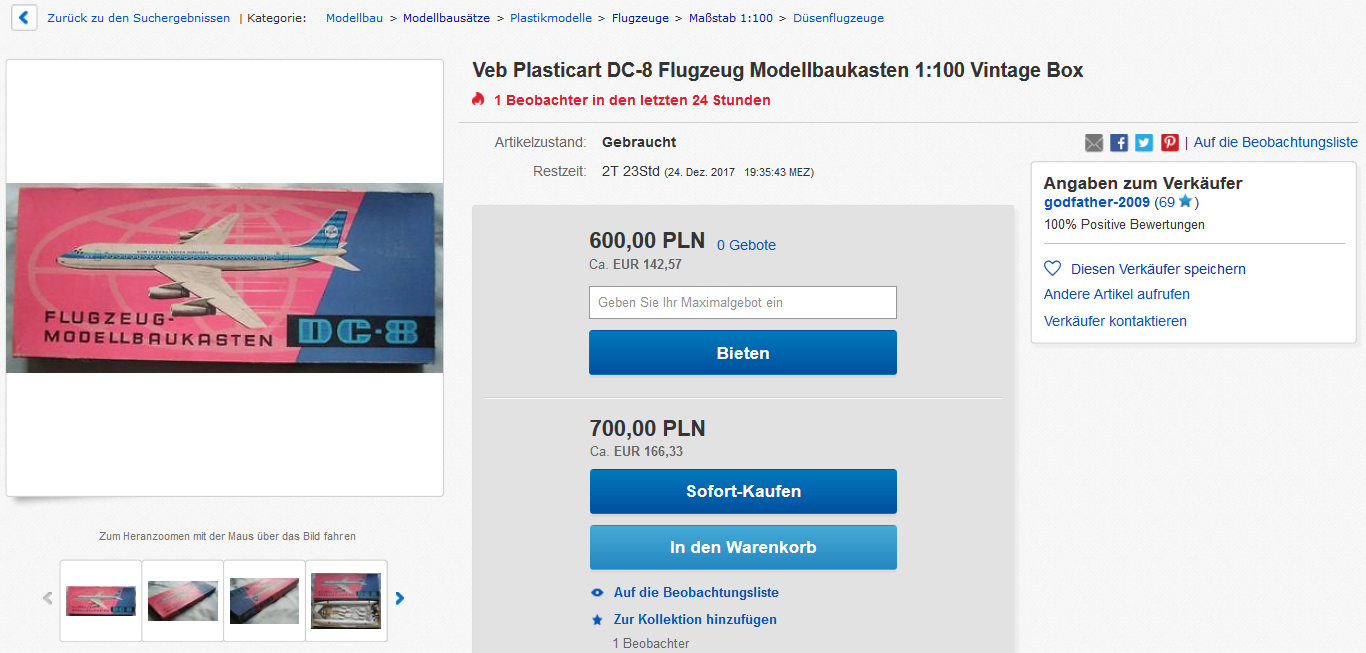Select the fourth thumbnail showing open box
1366x653 pixels.
click(x=346, y=601)
